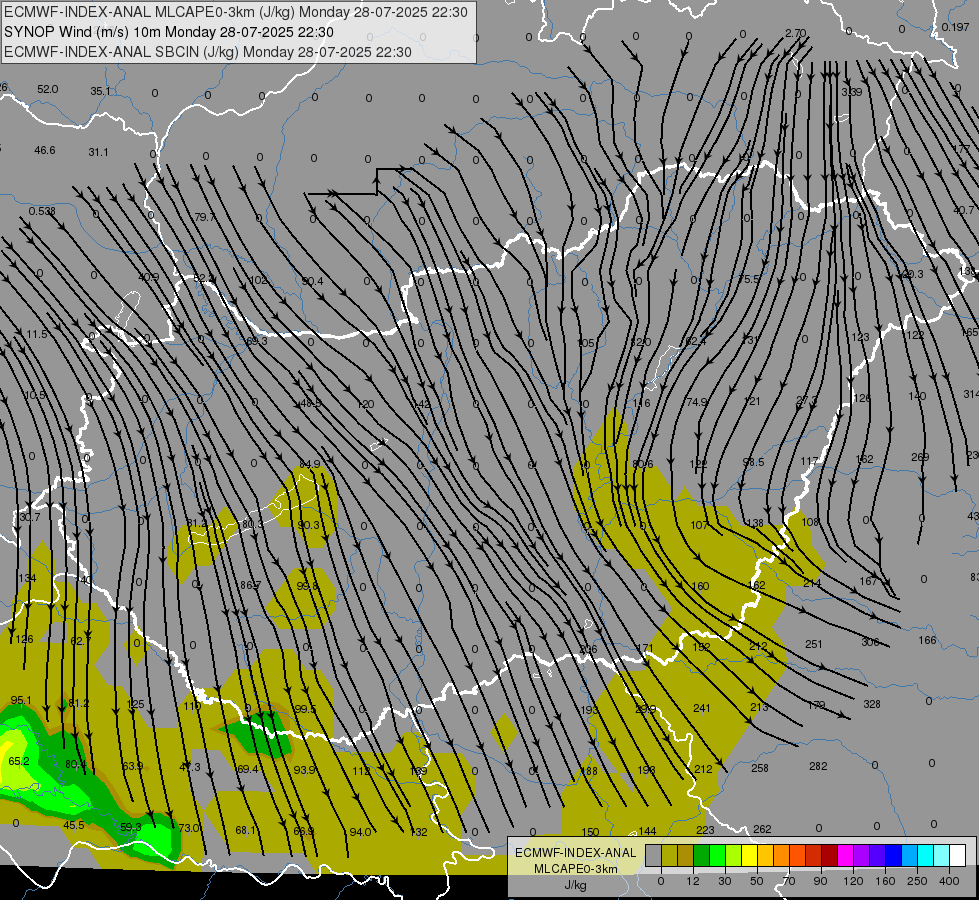Click the pure blue swatch right of 160
Image resolution: width=979 pixels, height=900 pixels.
pos(893,856)
